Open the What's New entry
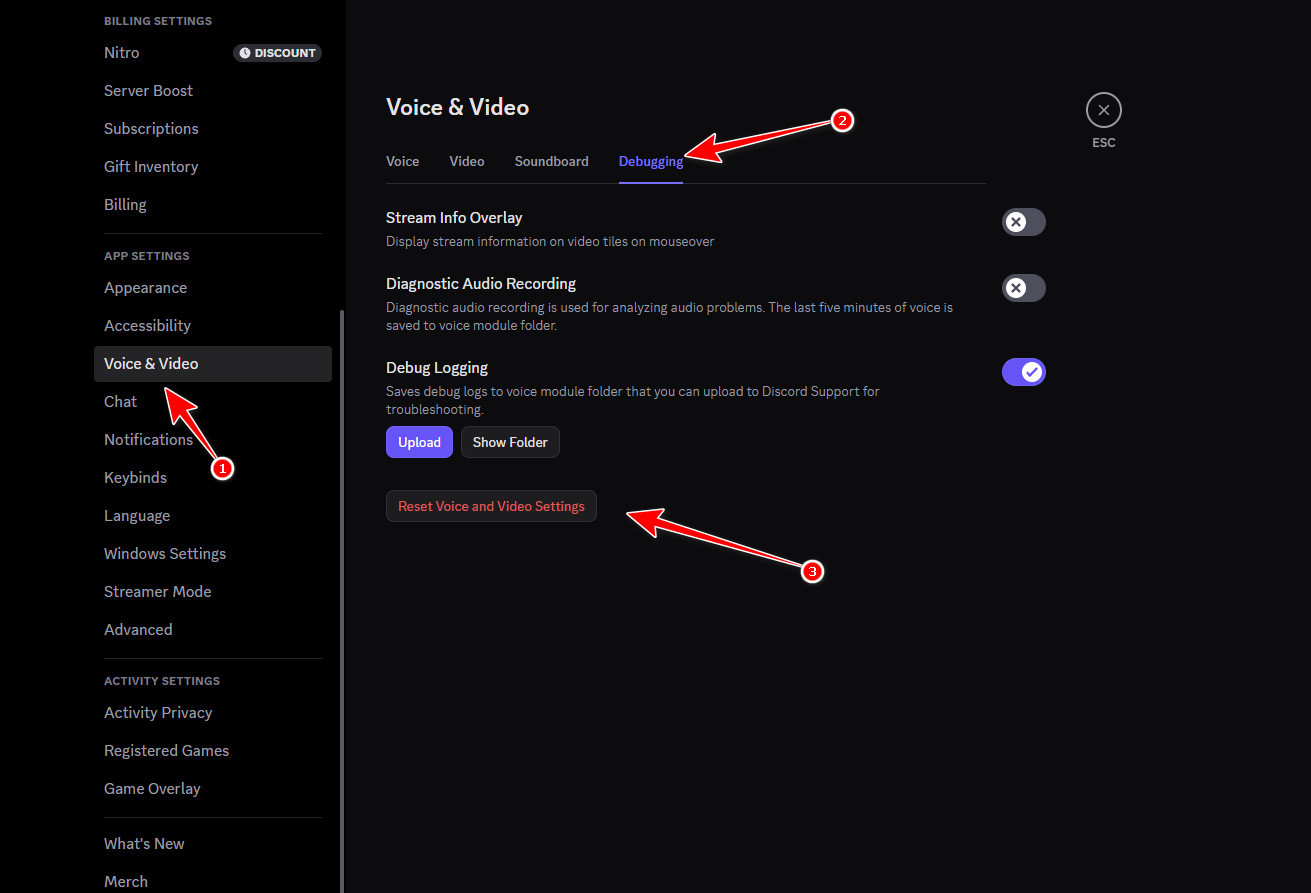 point(213,844)
